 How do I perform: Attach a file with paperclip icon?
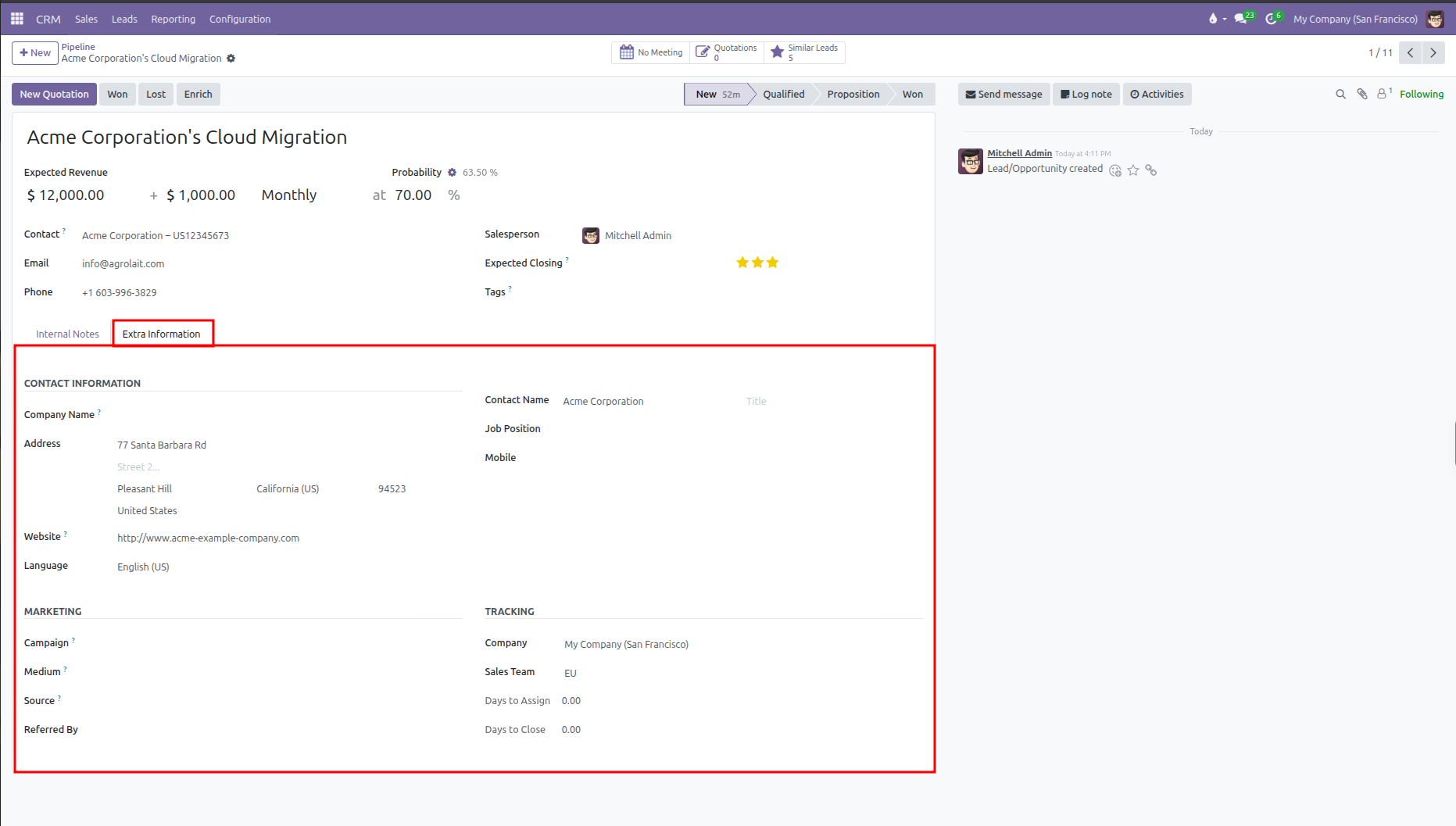[1362, 95]
